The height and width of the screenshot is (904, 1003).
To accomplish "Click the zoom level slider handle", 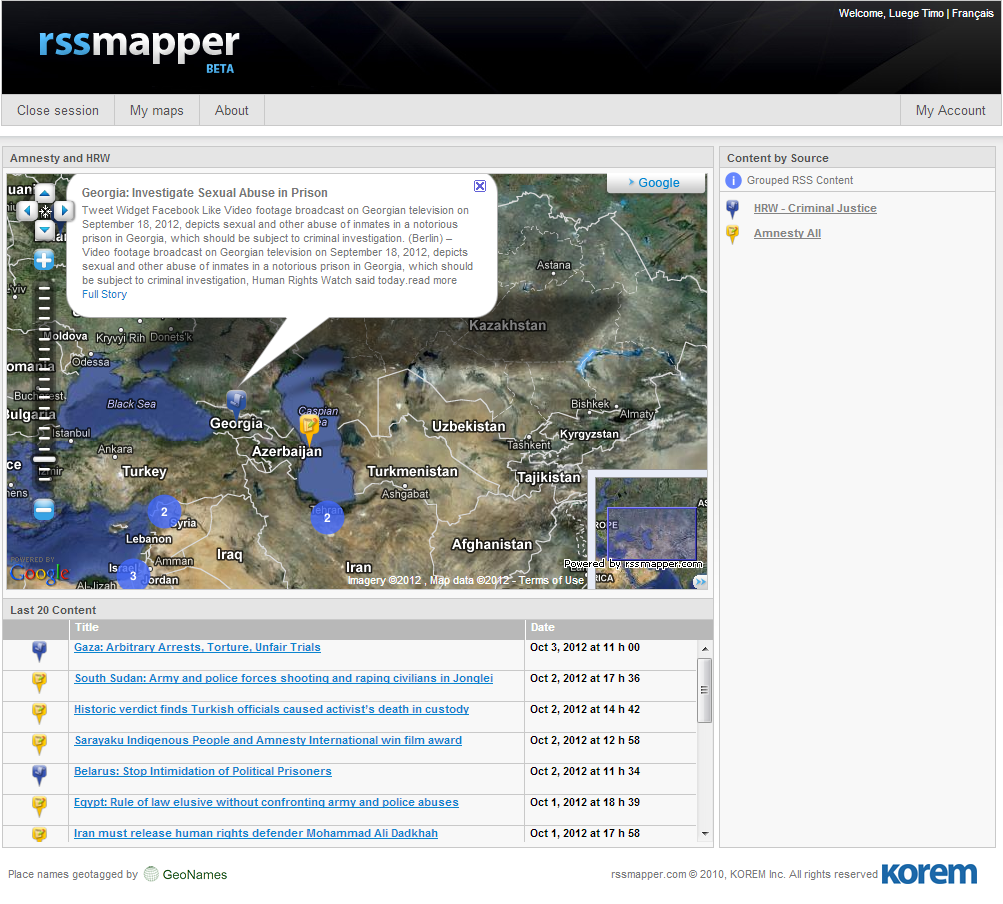I will [x=44, y=459].
